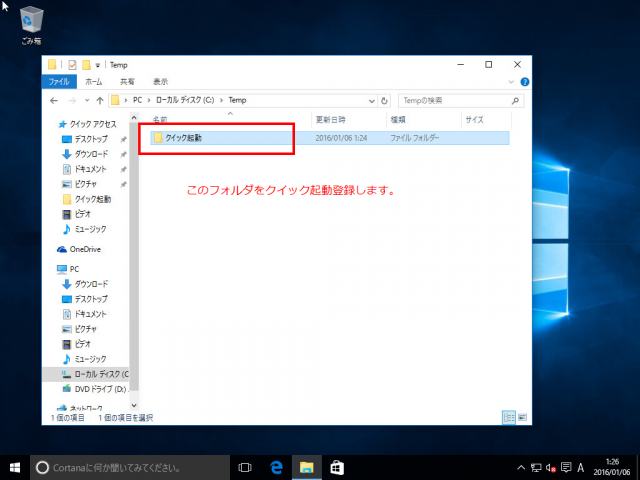Open the ファイル menu tab

[x=59, y=81]
